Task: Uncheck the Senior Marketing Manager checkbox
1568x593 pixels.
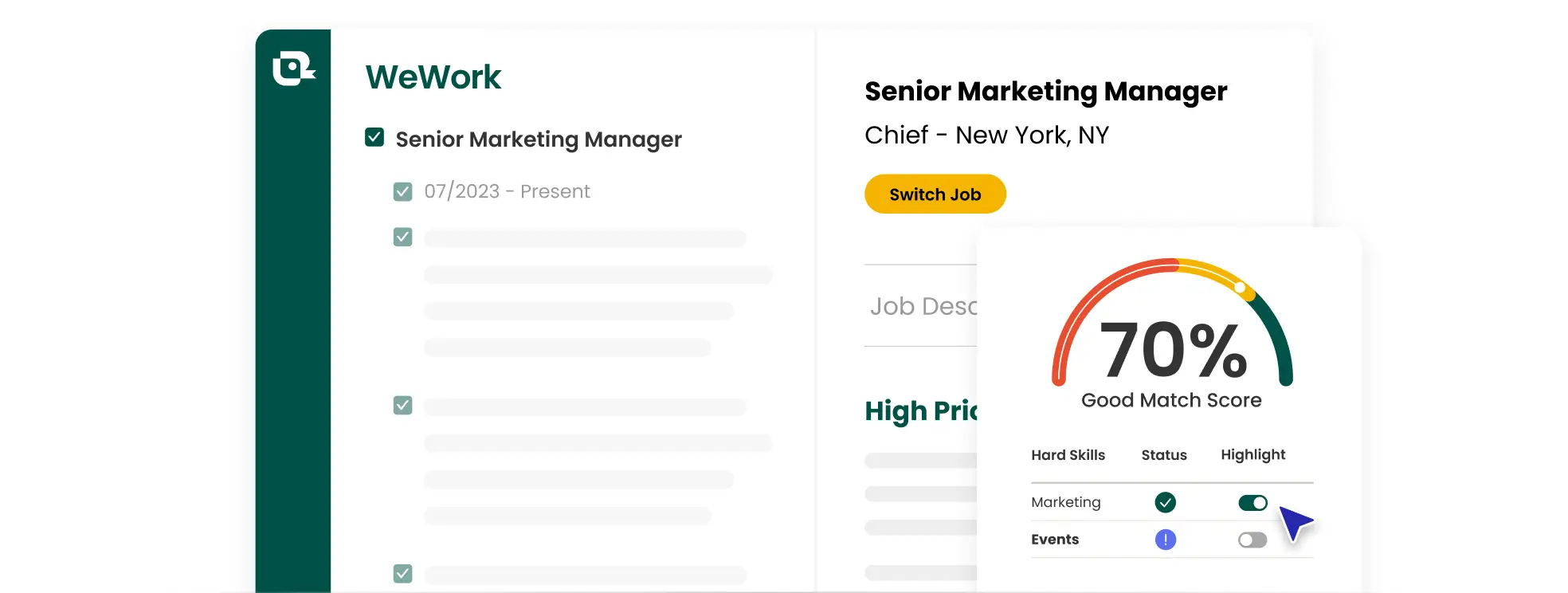Action: (x=374, y=137)
